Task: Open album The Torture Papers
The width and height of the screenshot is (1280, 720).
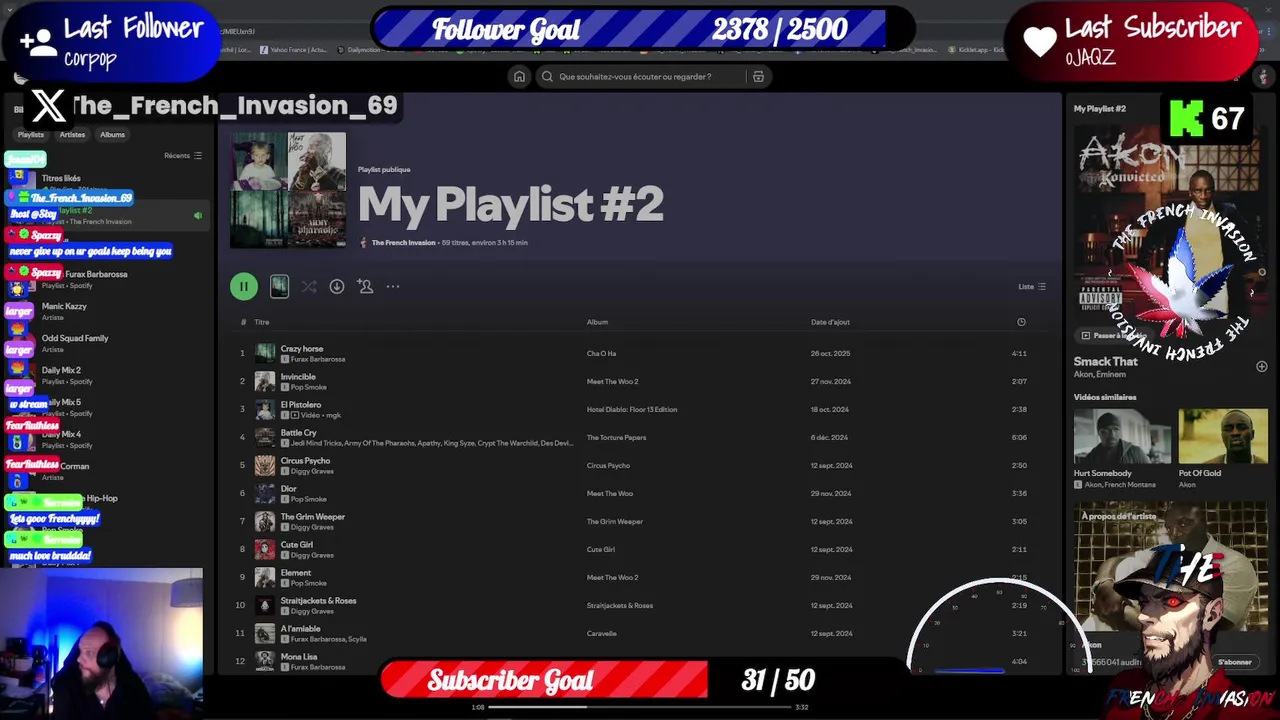Action: tap(616, 437)
